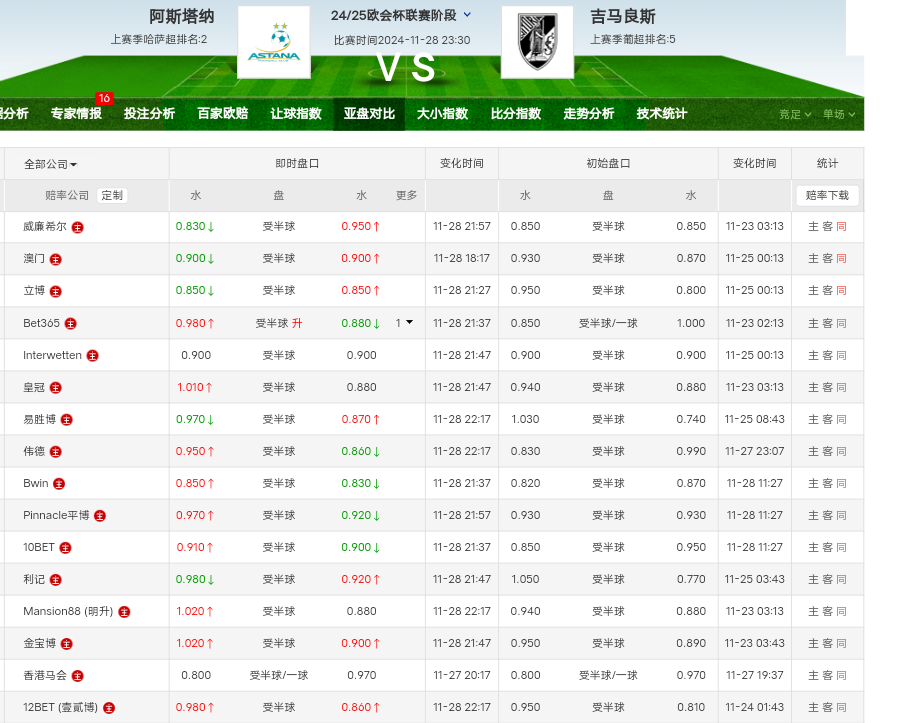Click the 0.740 initial odds in 易胜博 row
Viewport: 906px width, 723px height.
coord(691,419)
